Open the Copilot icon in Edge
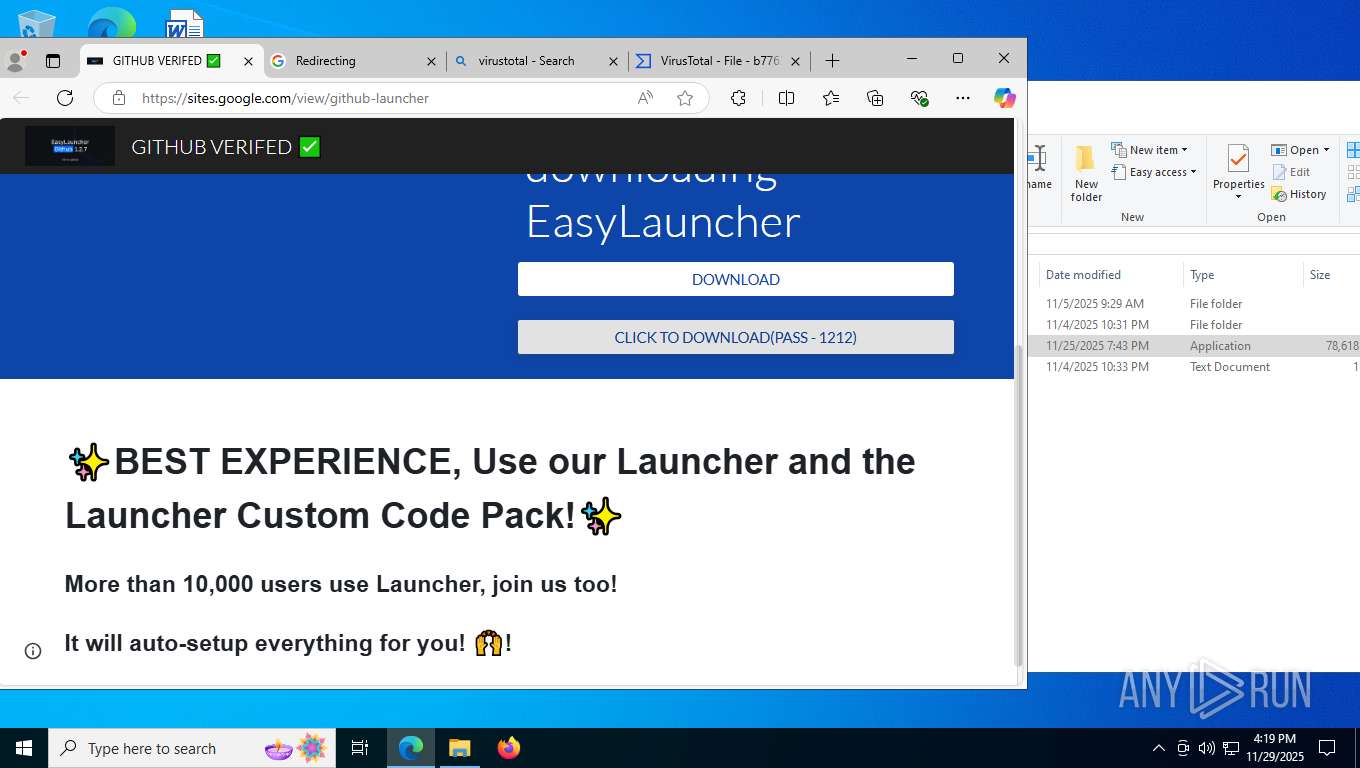This screenshot has width=1360, height=768. [1005, 98]
